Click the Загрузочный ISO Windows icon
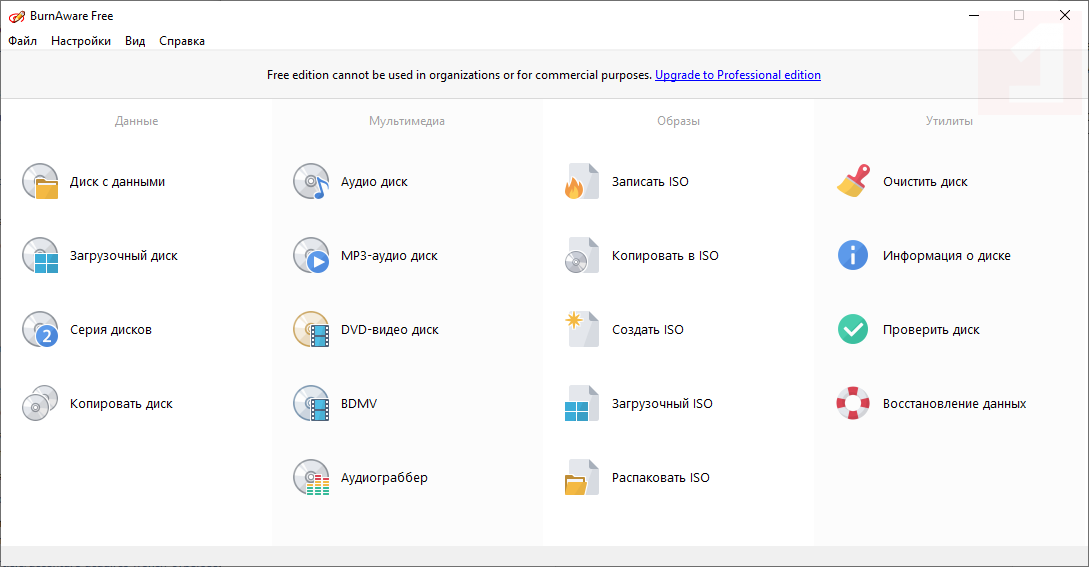 tap(582, 404)
